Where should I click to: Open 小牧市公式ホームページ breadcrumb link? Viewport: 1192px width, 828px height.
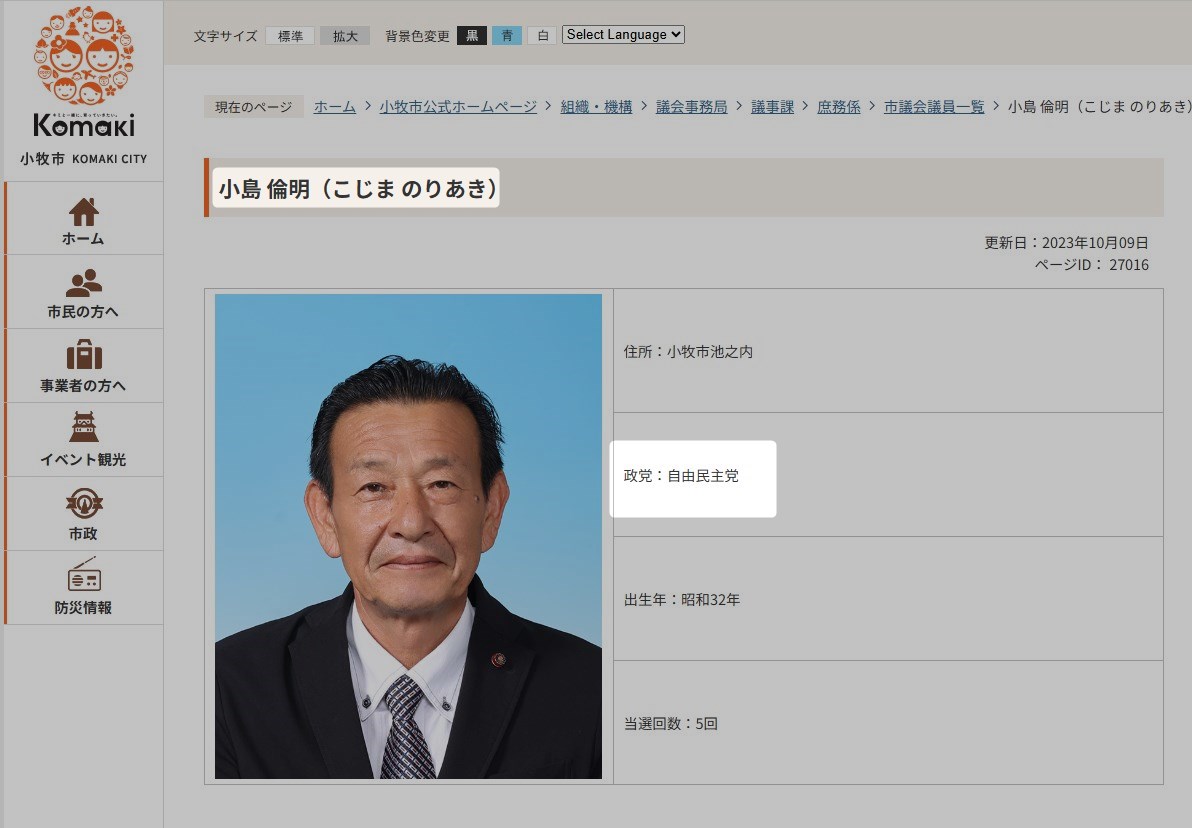click(x=458, y=107)
